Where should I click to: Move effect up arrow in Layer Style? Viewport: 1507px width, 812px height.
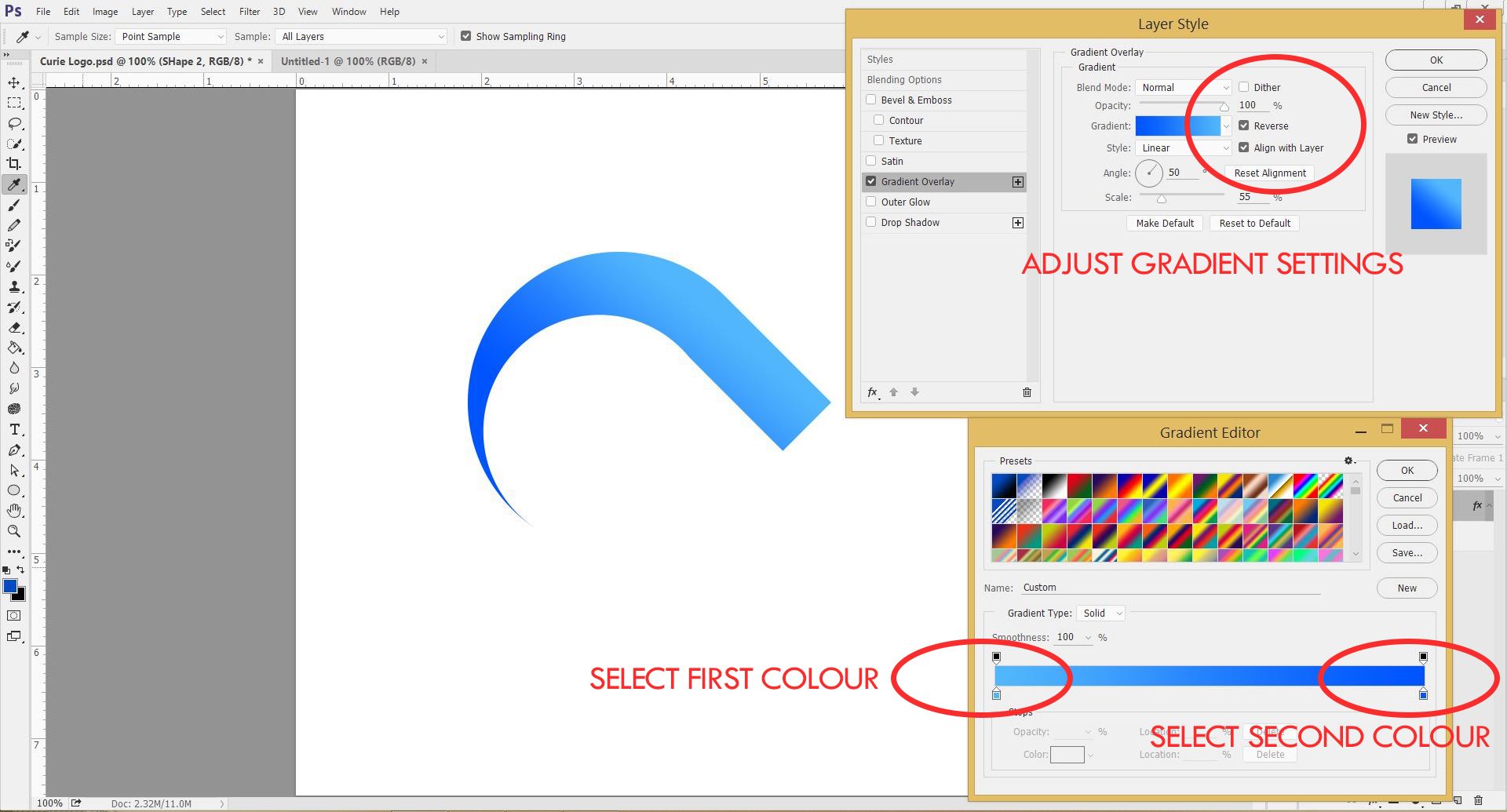[x=893, y=392]
